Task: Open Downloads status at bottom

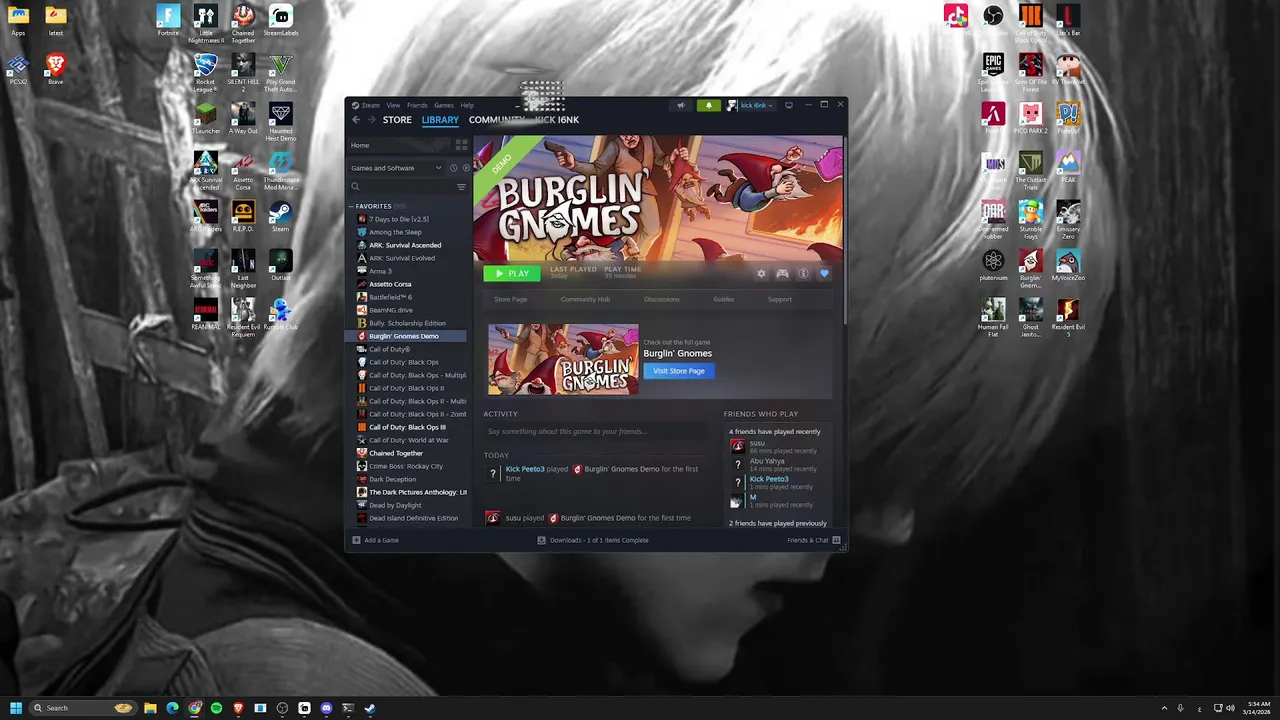Action: (x=593, y=540)
